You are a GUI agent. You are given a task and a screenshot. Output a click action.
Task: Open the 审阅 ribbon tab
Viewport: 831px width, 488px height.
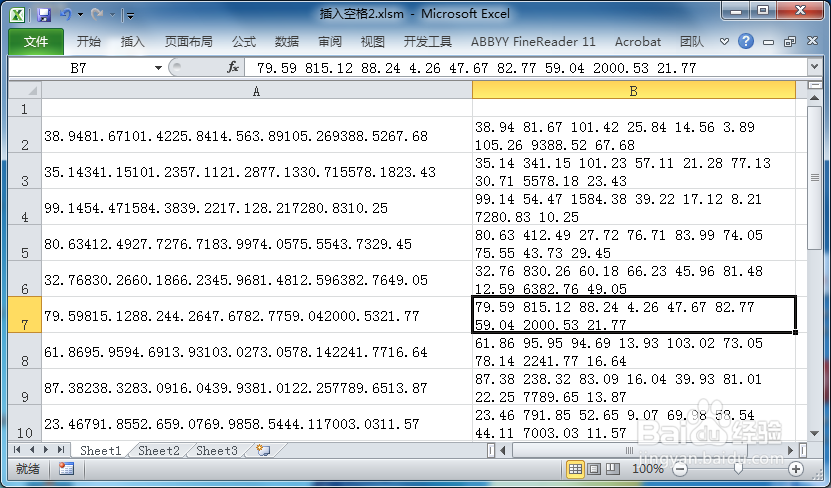point(330,42)
